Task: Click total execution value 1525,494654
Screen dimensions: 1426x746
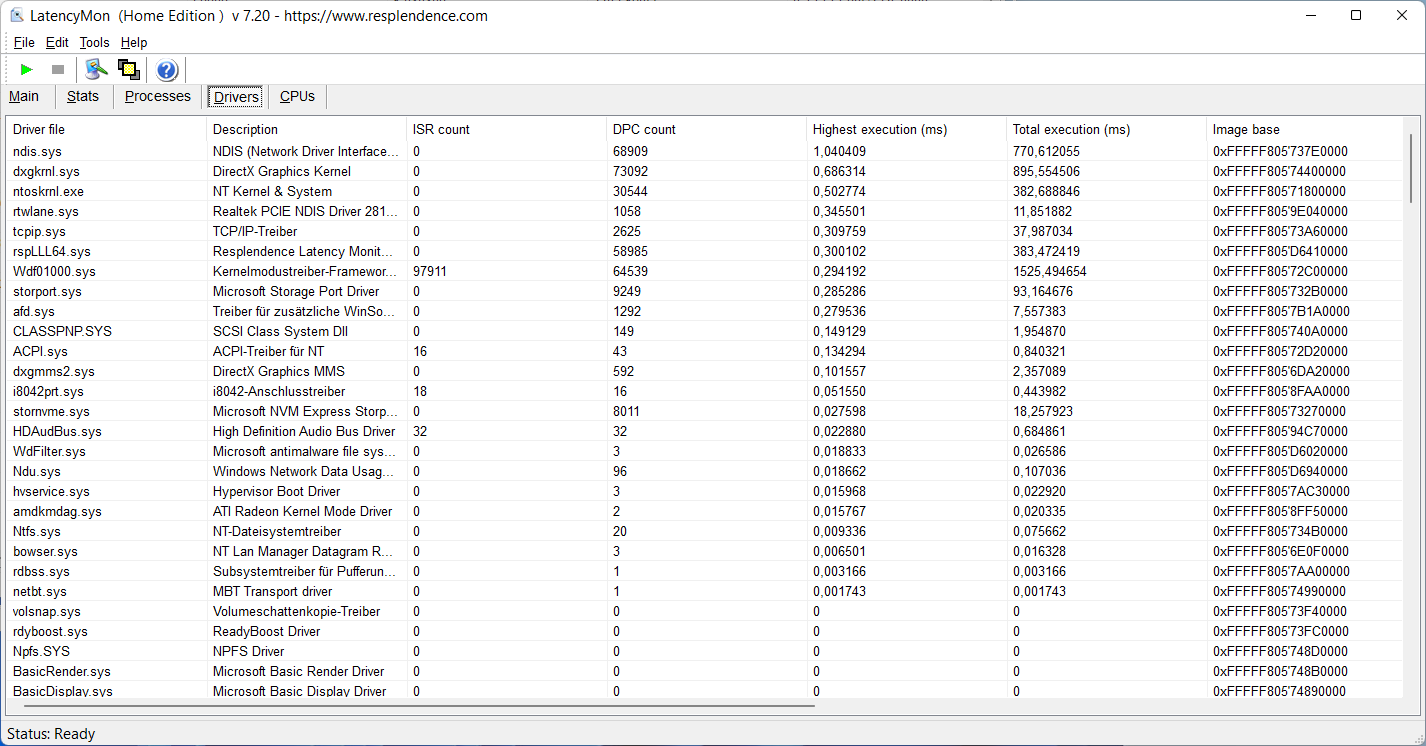Action: point(1049,271)
